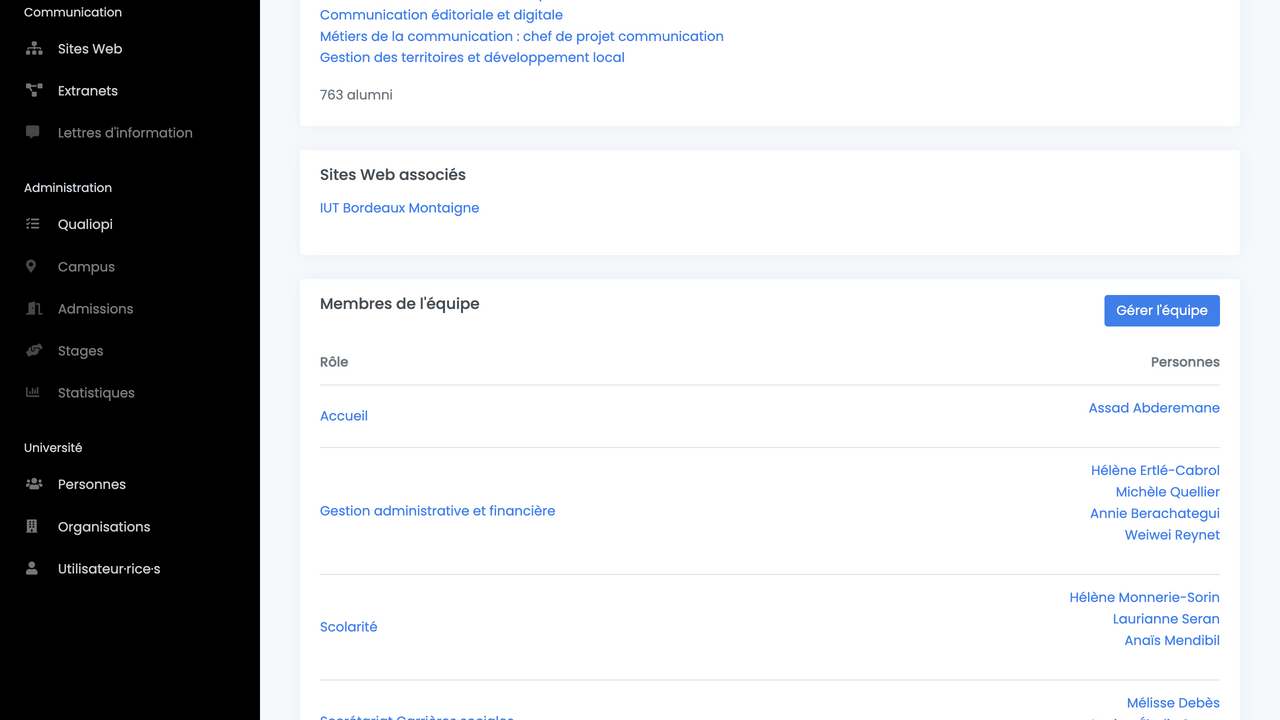This screenshot has width=1280, height=720.
Task: Click the Personnes group icon
Action: pyautogui.click(x=34, y=485)
